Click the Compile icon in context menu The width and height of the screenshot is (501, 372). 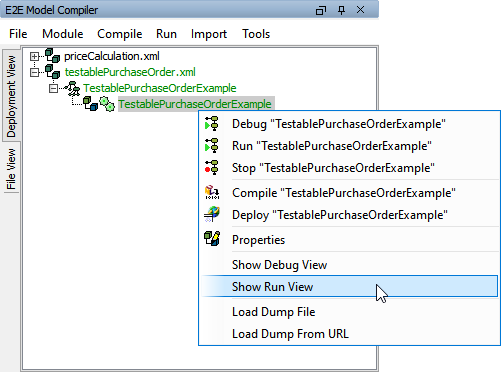(x=212, y=193)
